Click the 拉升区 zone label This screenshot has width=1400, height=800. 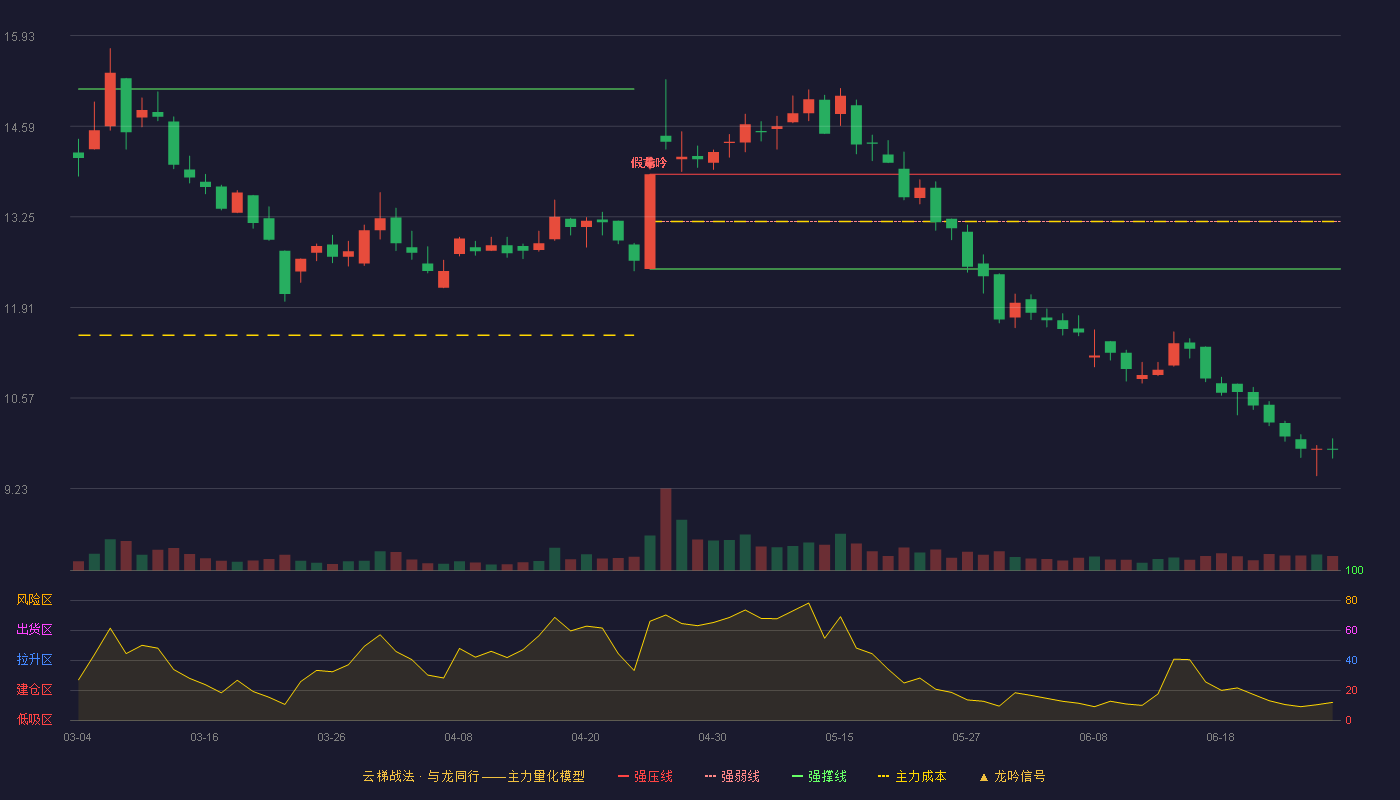(x=34, y=660)
